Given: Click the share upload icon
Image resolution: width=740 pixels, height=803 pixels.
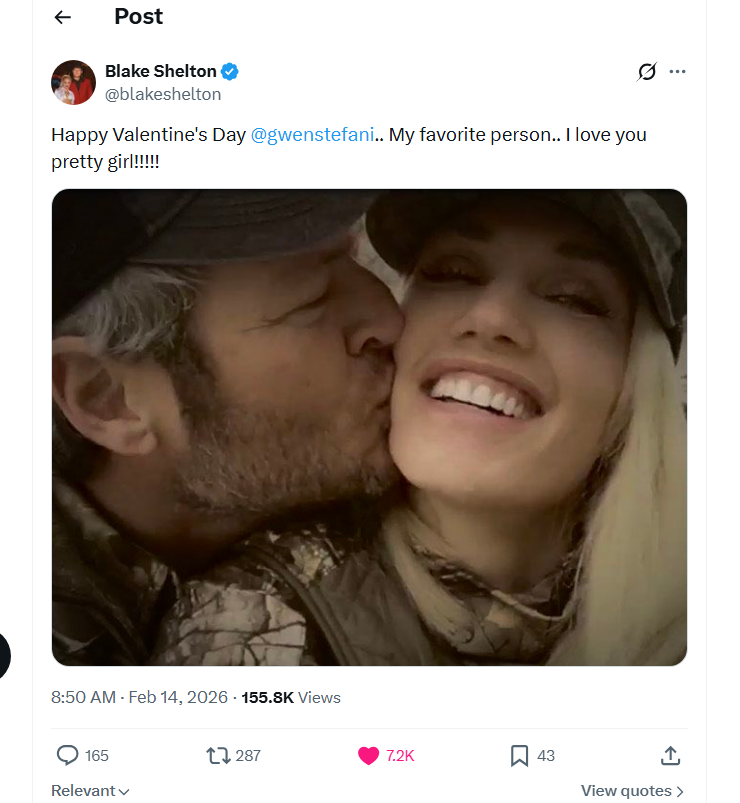Looking at the screenshot, I should point(670,755).
